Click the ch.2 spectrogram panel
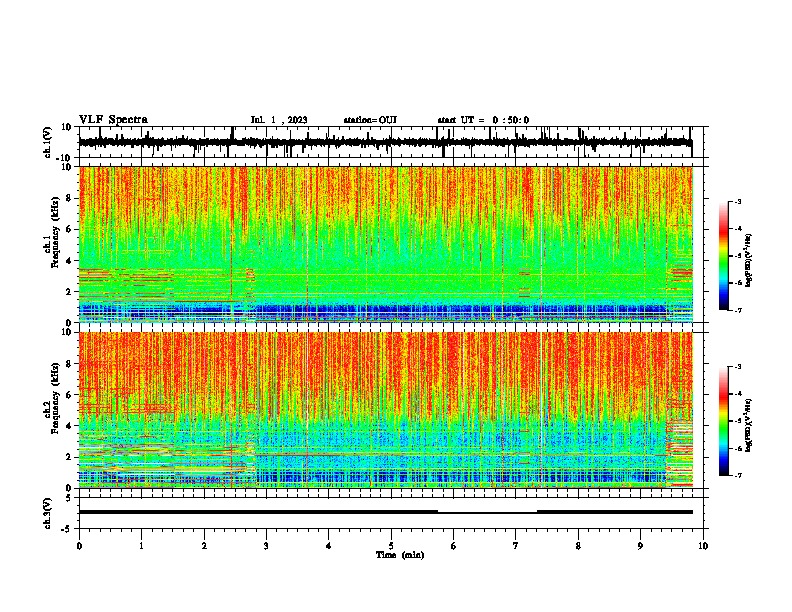Viewport: 792px width, 612px height. 393,410
